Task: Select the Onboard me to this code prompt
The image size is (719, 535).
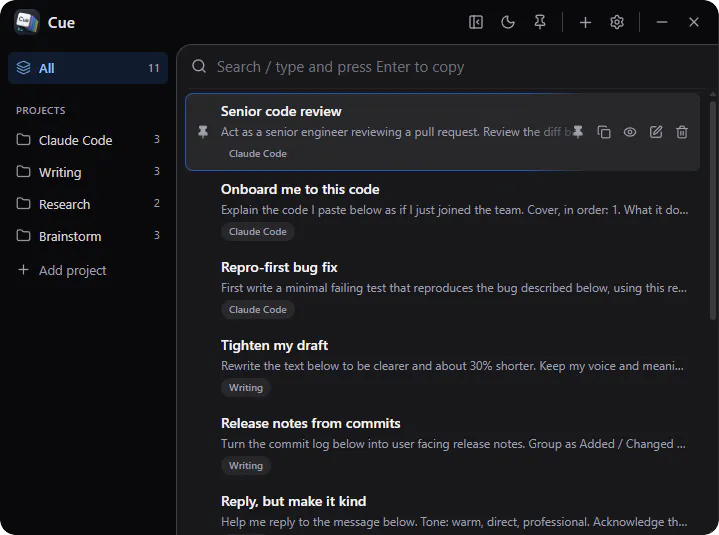Action: 442,210
